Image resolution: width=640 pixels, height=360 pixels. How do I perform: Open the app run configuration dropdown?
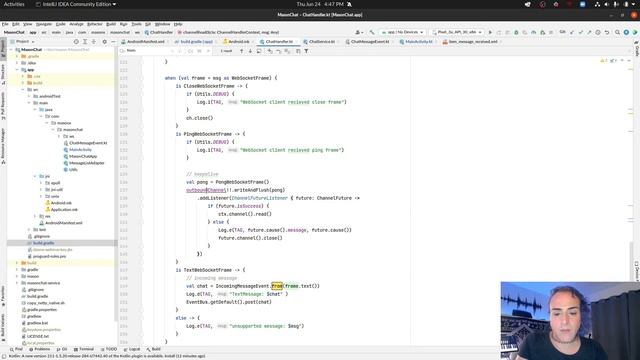[x=402, y=32]
